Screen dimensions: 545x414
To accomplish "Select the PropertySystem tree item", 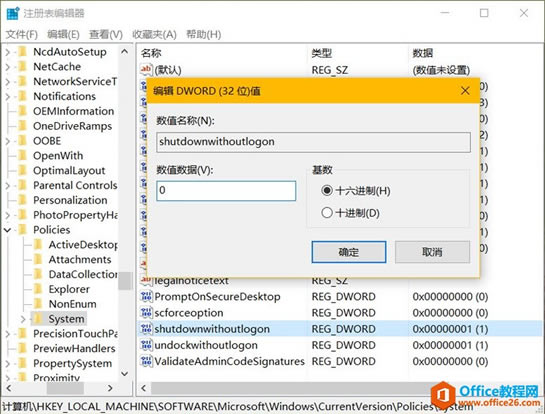I will 72,363.
